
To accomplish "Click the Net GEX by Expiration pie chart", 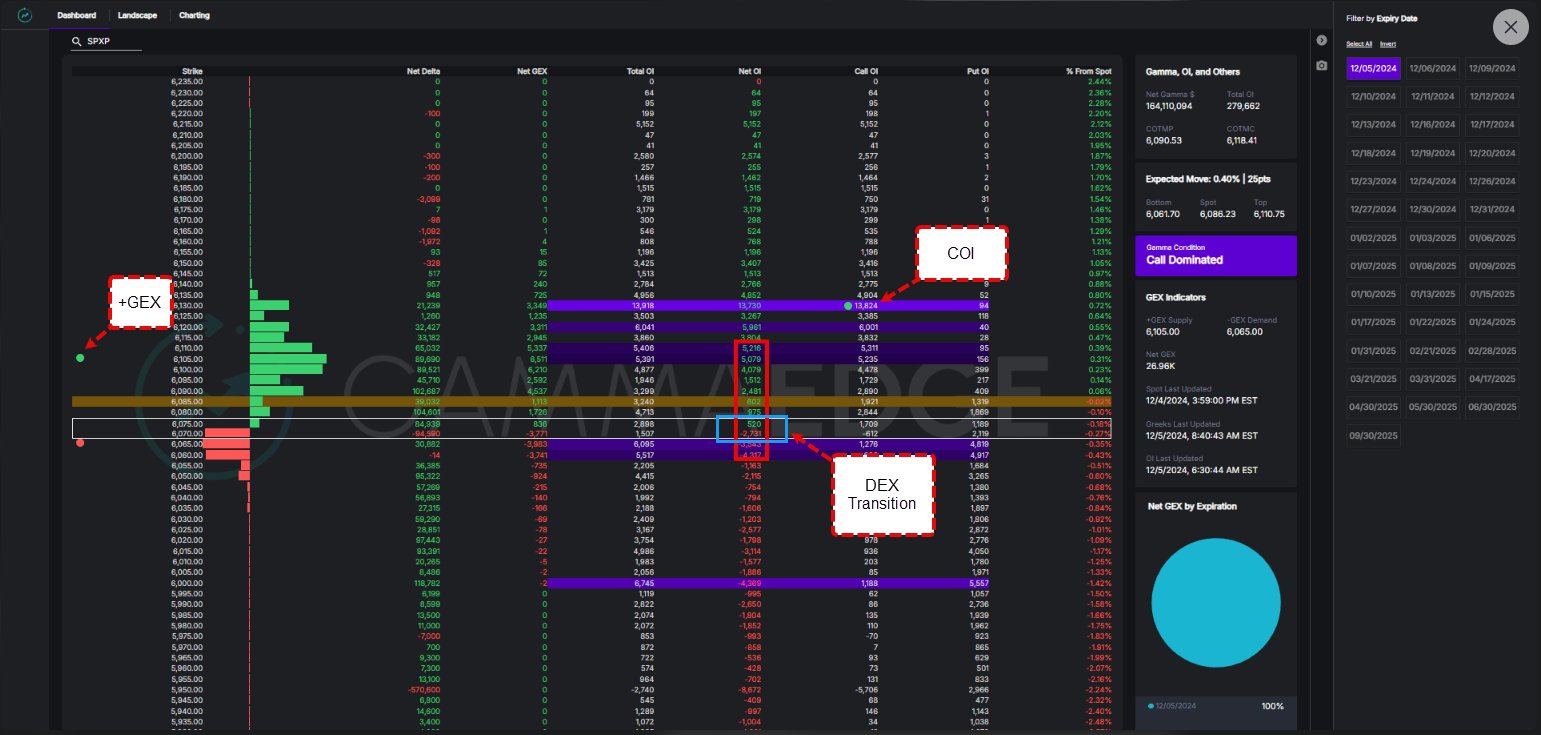I will click(x=1216, y=603).
